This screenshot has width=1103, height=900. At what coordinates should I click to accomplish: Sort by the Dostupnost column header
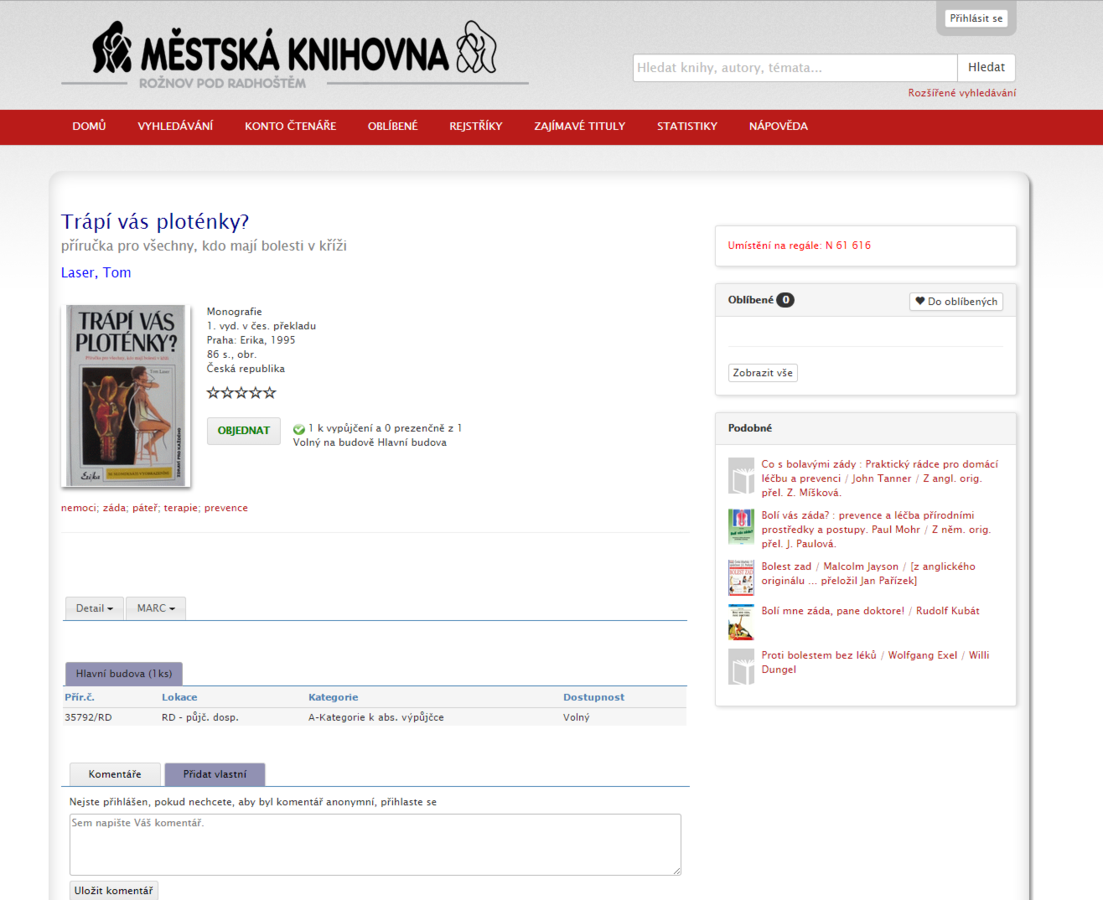(x=594, y=697)
